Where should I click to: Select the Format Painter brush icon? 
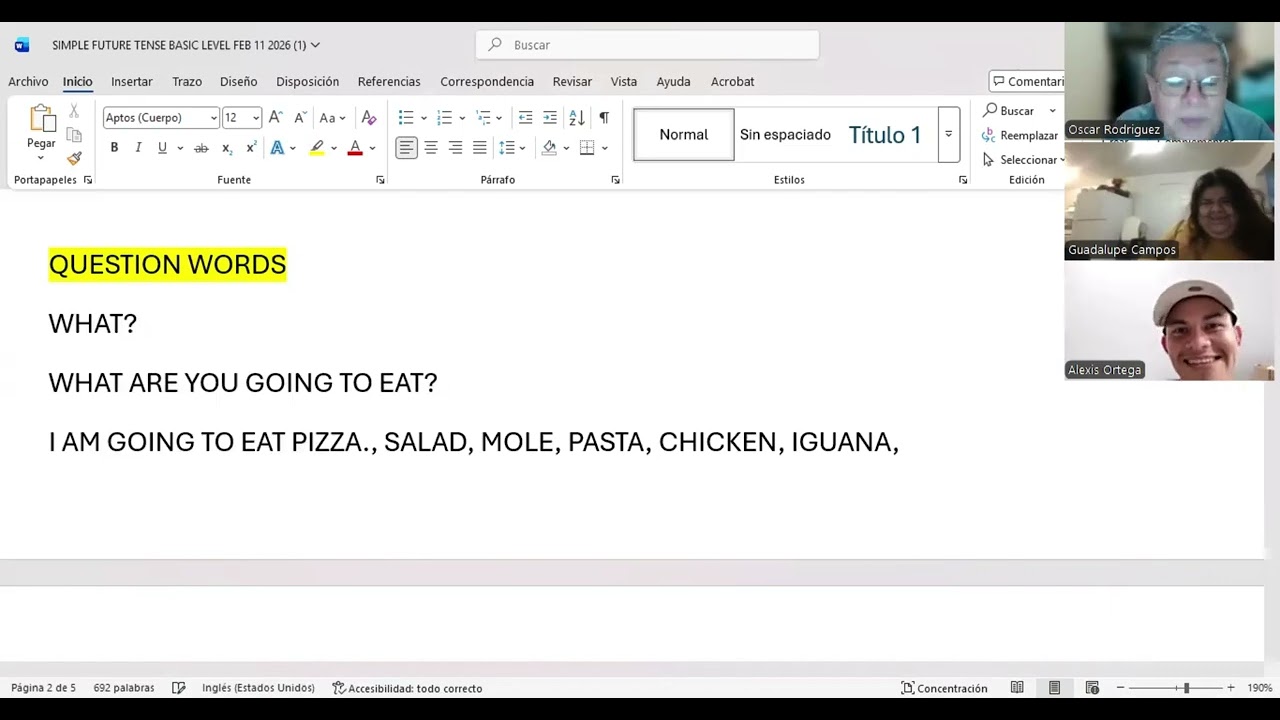pos(74,158)
